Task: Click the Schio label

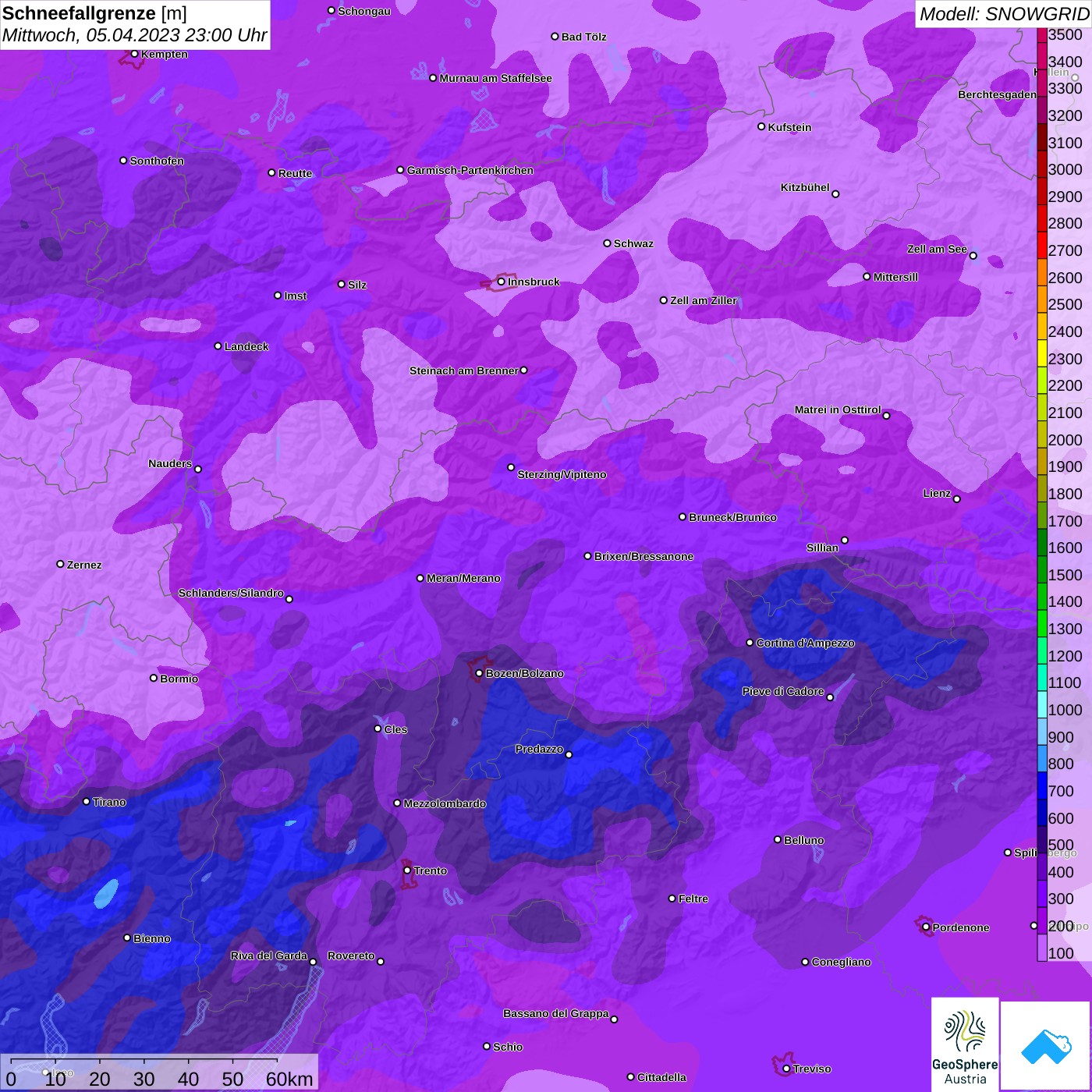Action: tap(508, 1047)
